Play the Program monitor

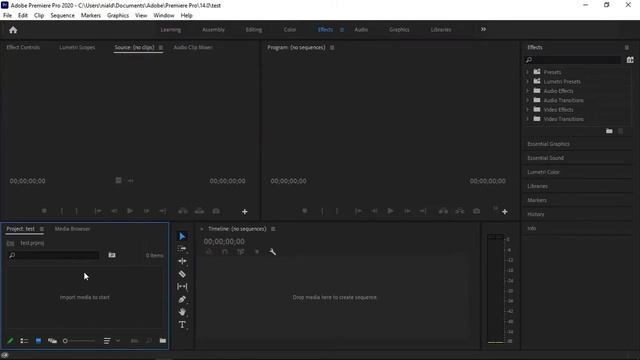(x=391, y=211)
